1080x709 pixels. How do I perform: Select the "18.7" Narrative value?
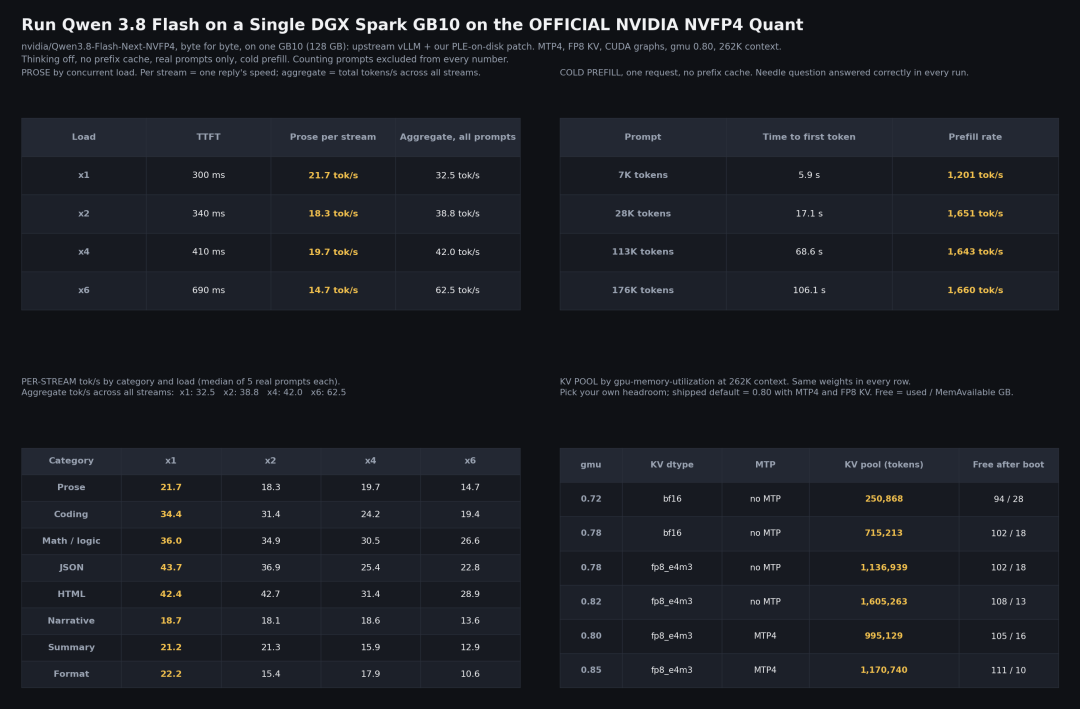click(171, 621)
